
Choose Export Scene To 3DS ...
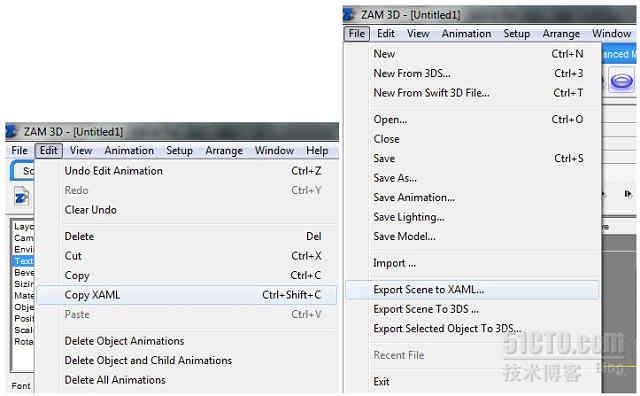coord(473,309)
